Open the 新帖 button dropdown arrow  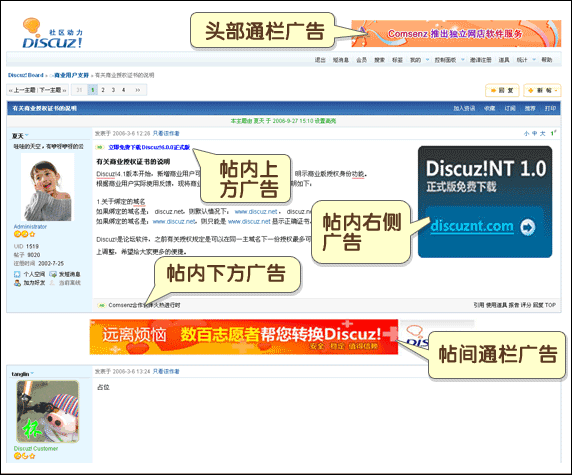(x=556, y=90)
